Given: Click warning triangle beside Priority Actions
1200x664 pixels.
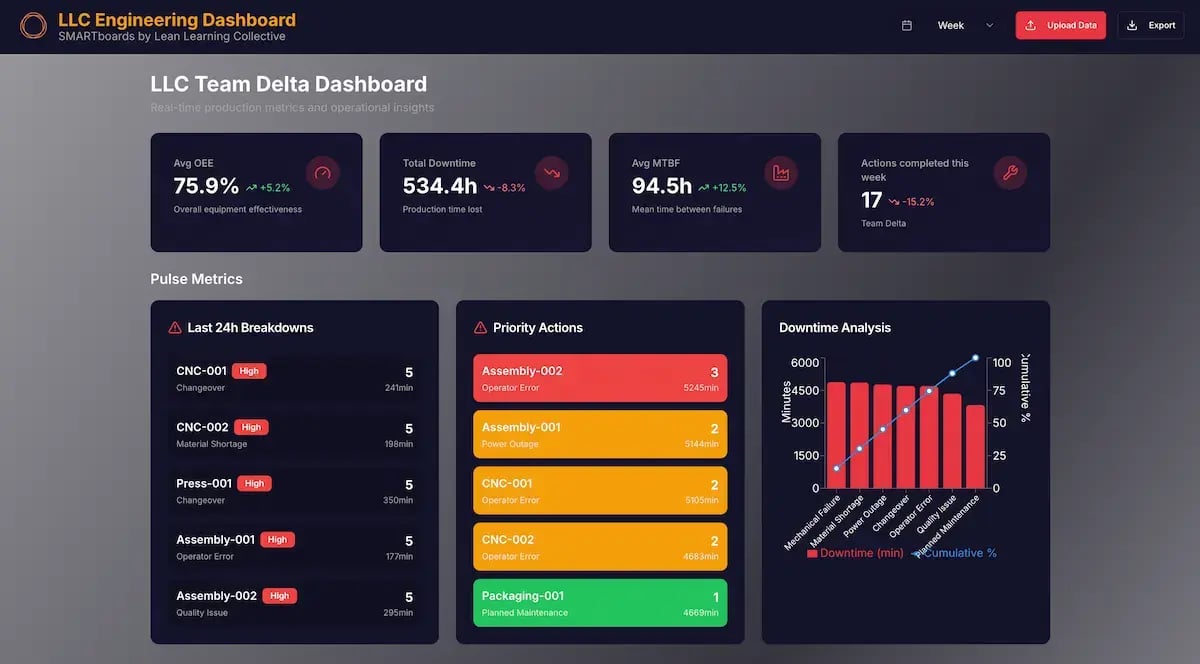Looking at the screenshot, I should (x=480, y=328).
